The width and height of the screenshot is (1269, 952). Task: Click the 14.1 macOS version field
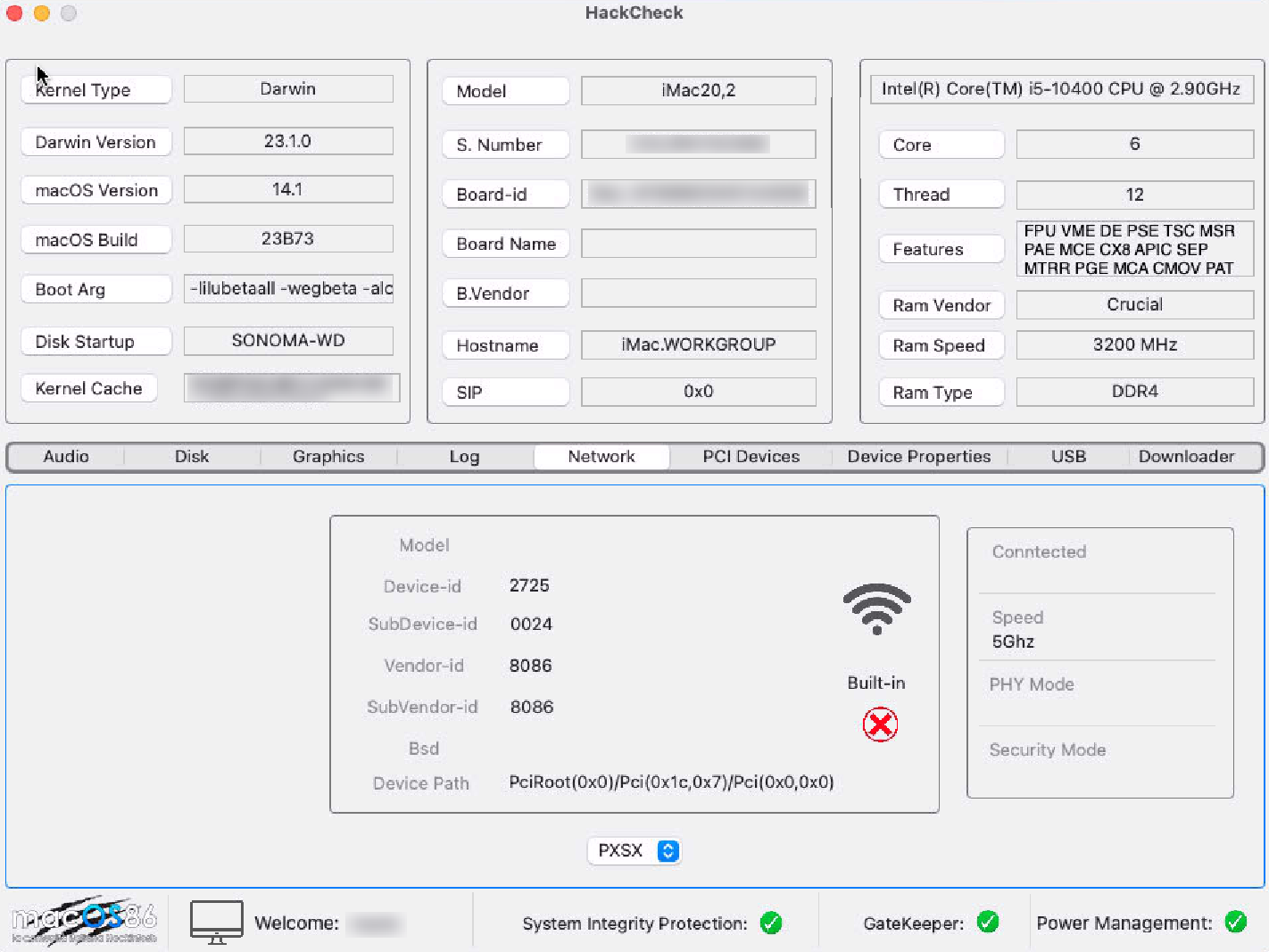pyautogui.click(x=288, y=189)
